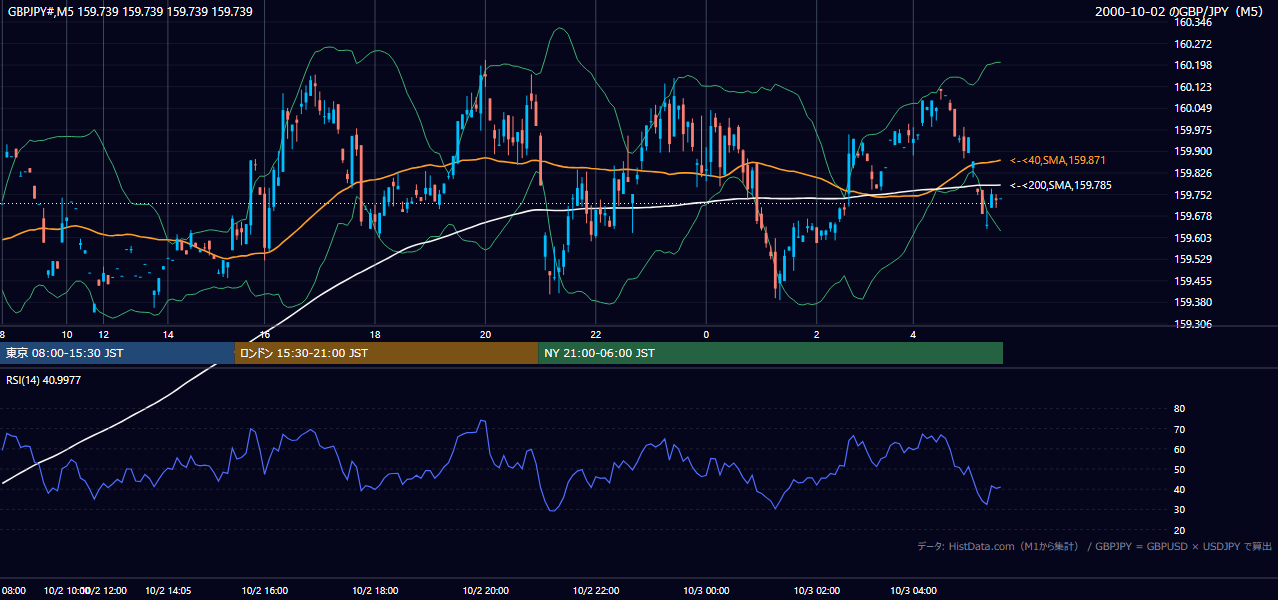Click price scale value 159.826

click(x=1193, y=173)
